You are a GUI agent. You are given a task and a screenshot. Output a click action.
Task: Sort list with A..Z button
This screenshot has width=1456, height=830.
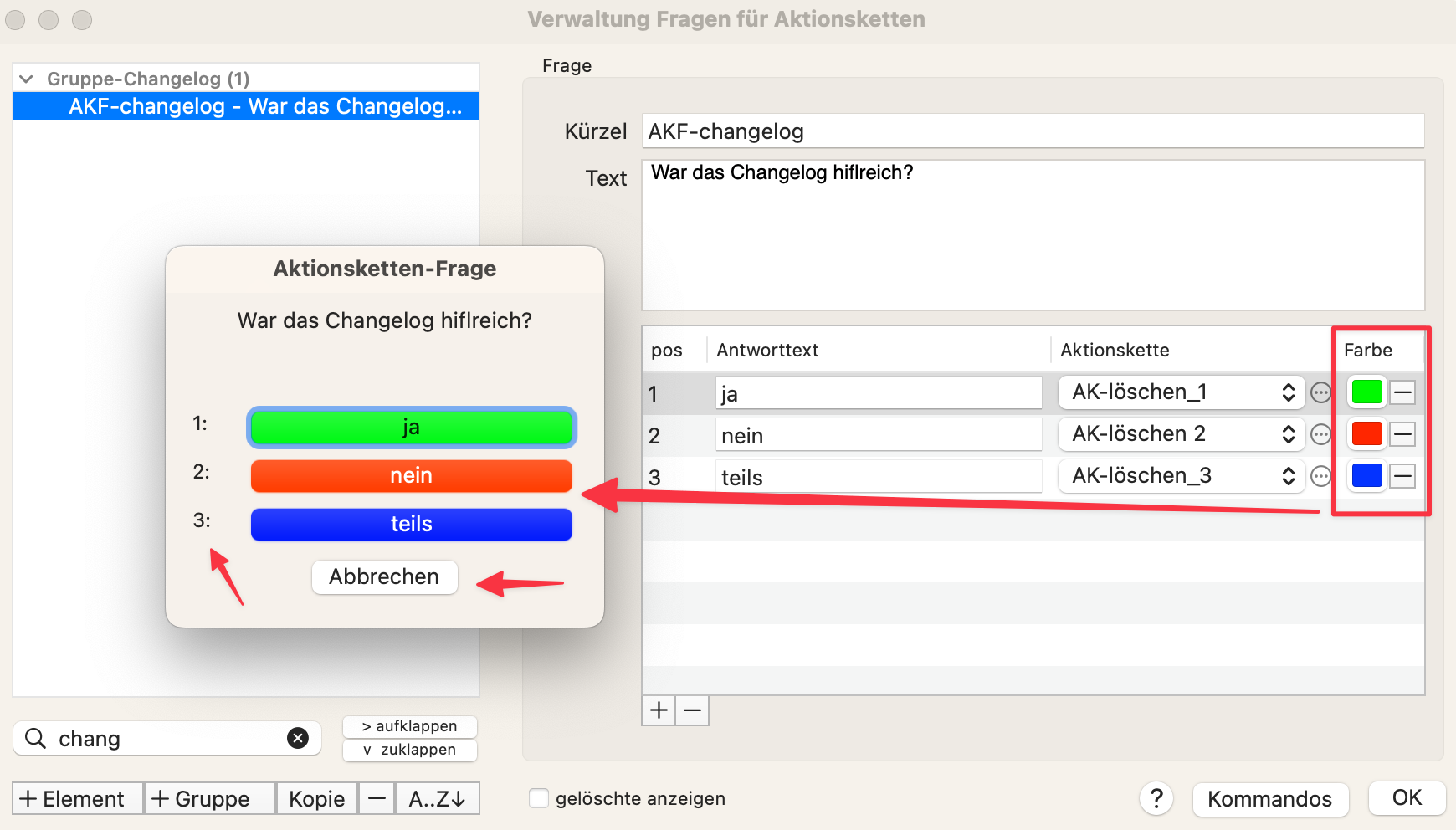(437, 798)
